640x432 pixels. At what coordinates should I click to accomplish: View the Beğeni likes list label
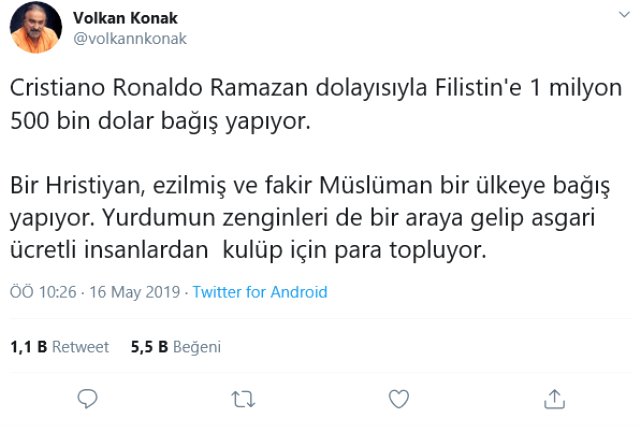[x=197, y=347]
